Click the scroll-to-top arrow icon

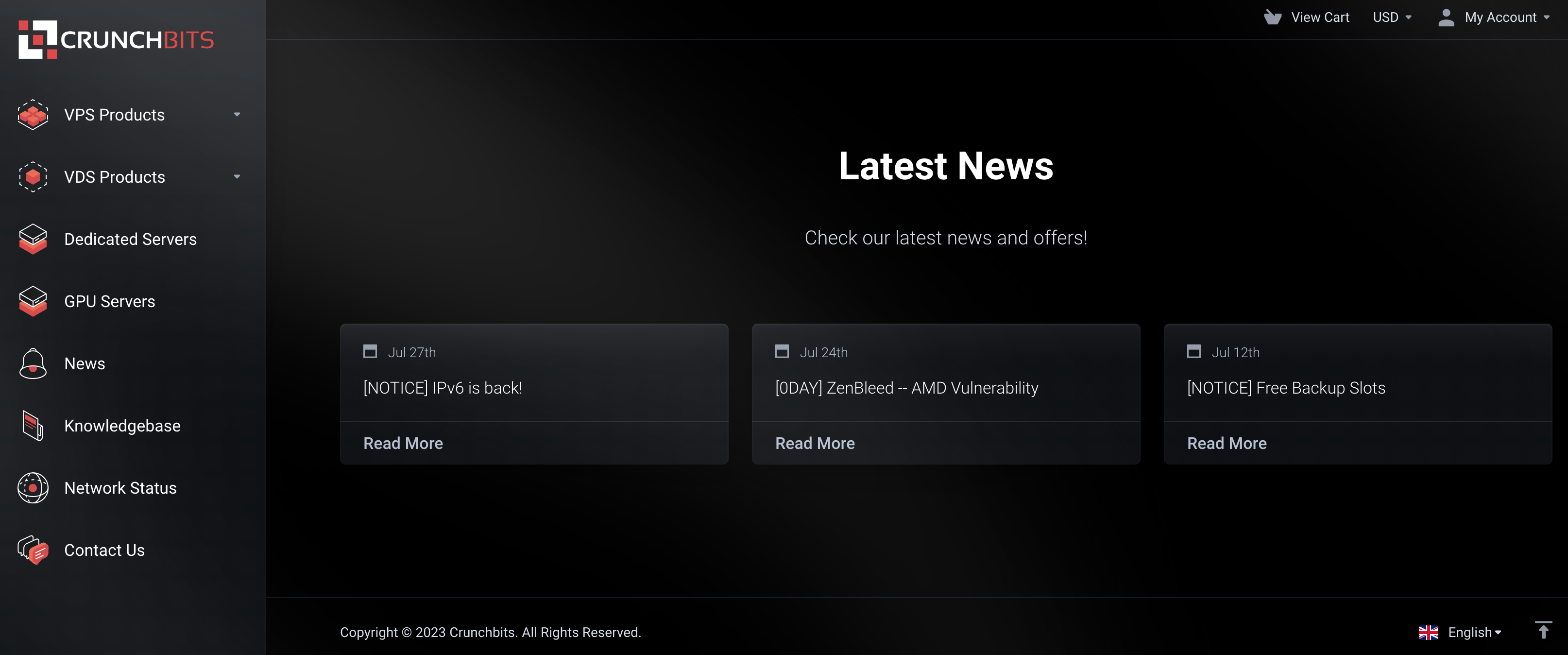pos(1543,631)
